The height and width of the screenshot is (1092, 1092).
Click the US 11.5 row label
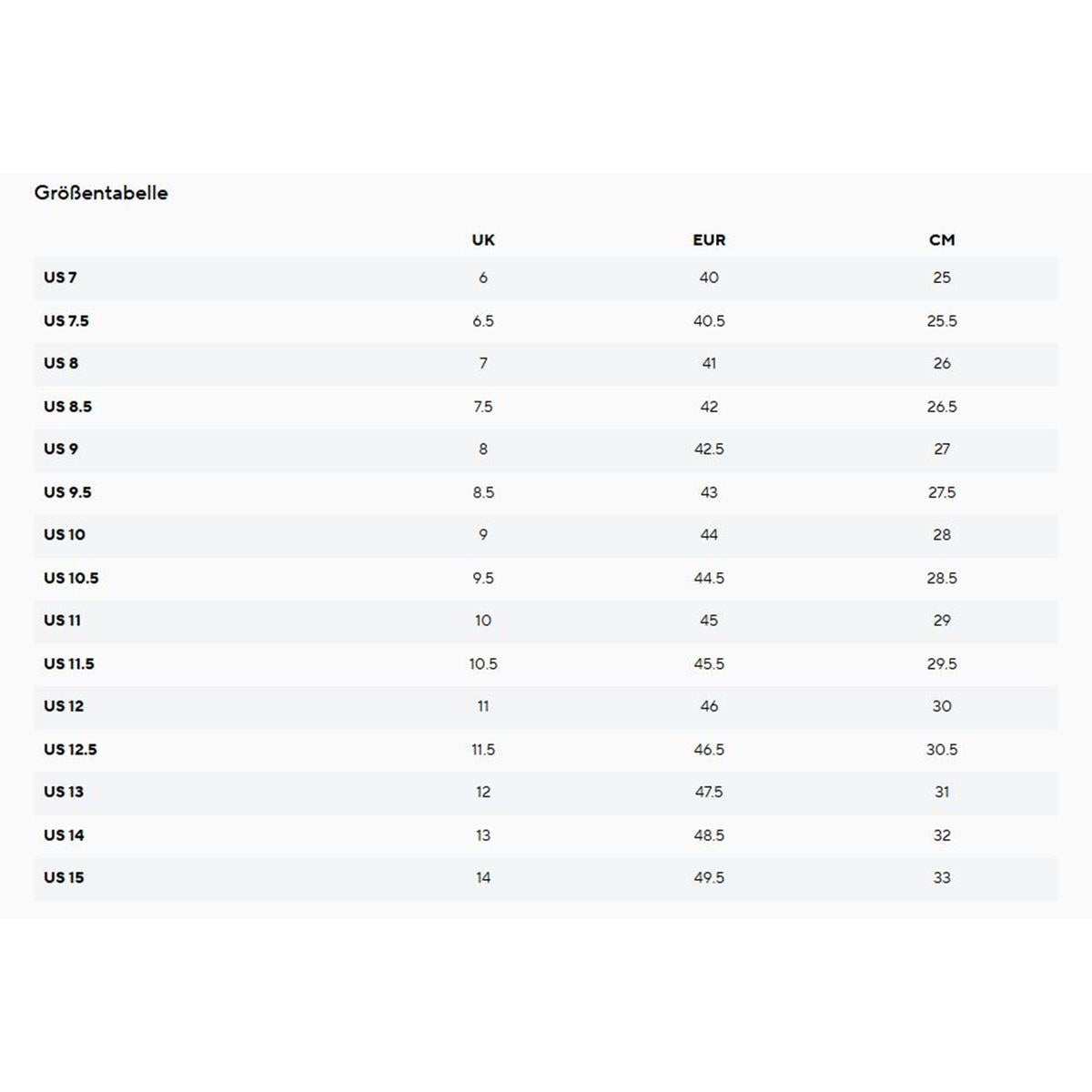[69, 663]
